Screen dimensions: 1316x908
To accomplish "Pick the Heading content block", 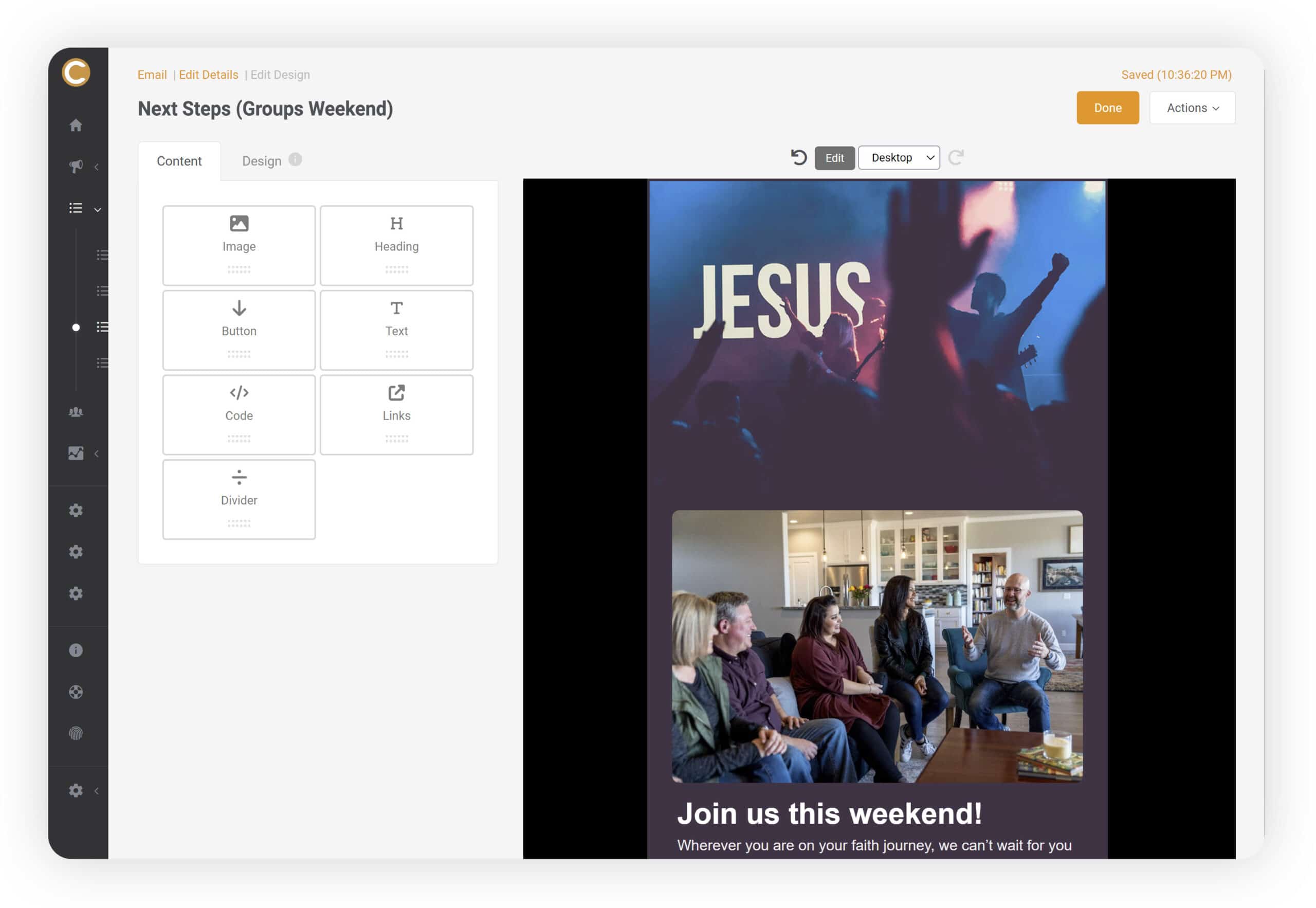I will (397, 246).
